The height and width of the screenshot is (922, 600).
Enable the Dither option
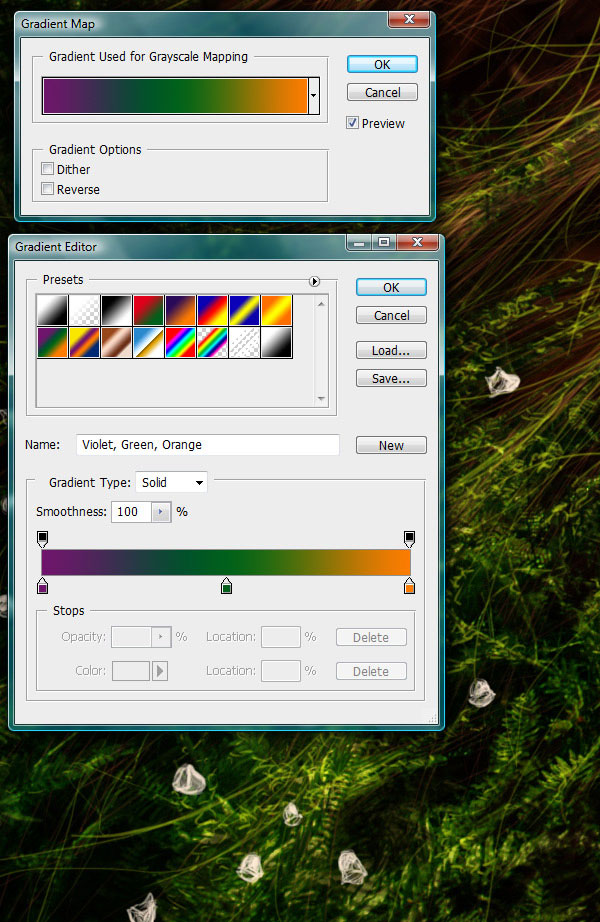tap(48, 169)
